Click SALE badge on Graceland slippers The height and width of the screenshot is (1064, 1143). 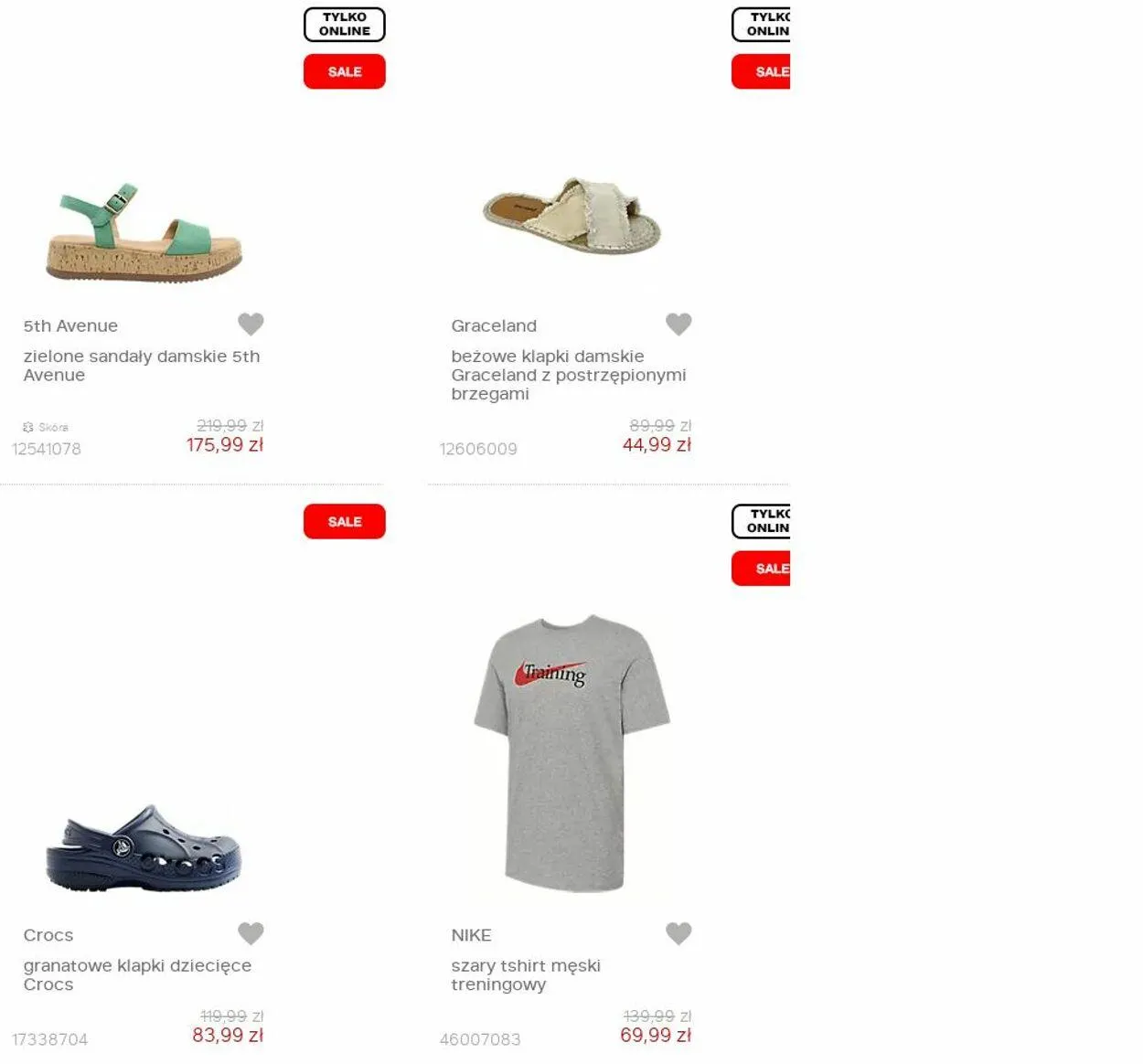coord(761,71)
